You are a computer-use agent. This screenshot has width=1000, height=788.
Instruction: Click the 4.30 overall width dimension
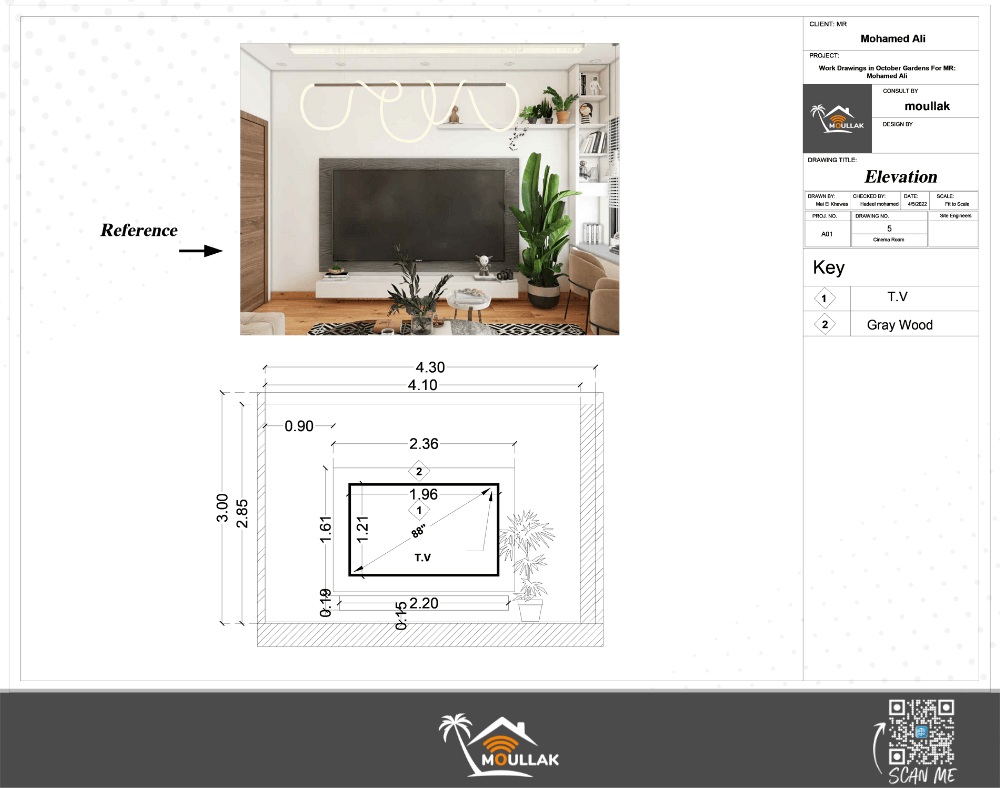coord(431,368)
